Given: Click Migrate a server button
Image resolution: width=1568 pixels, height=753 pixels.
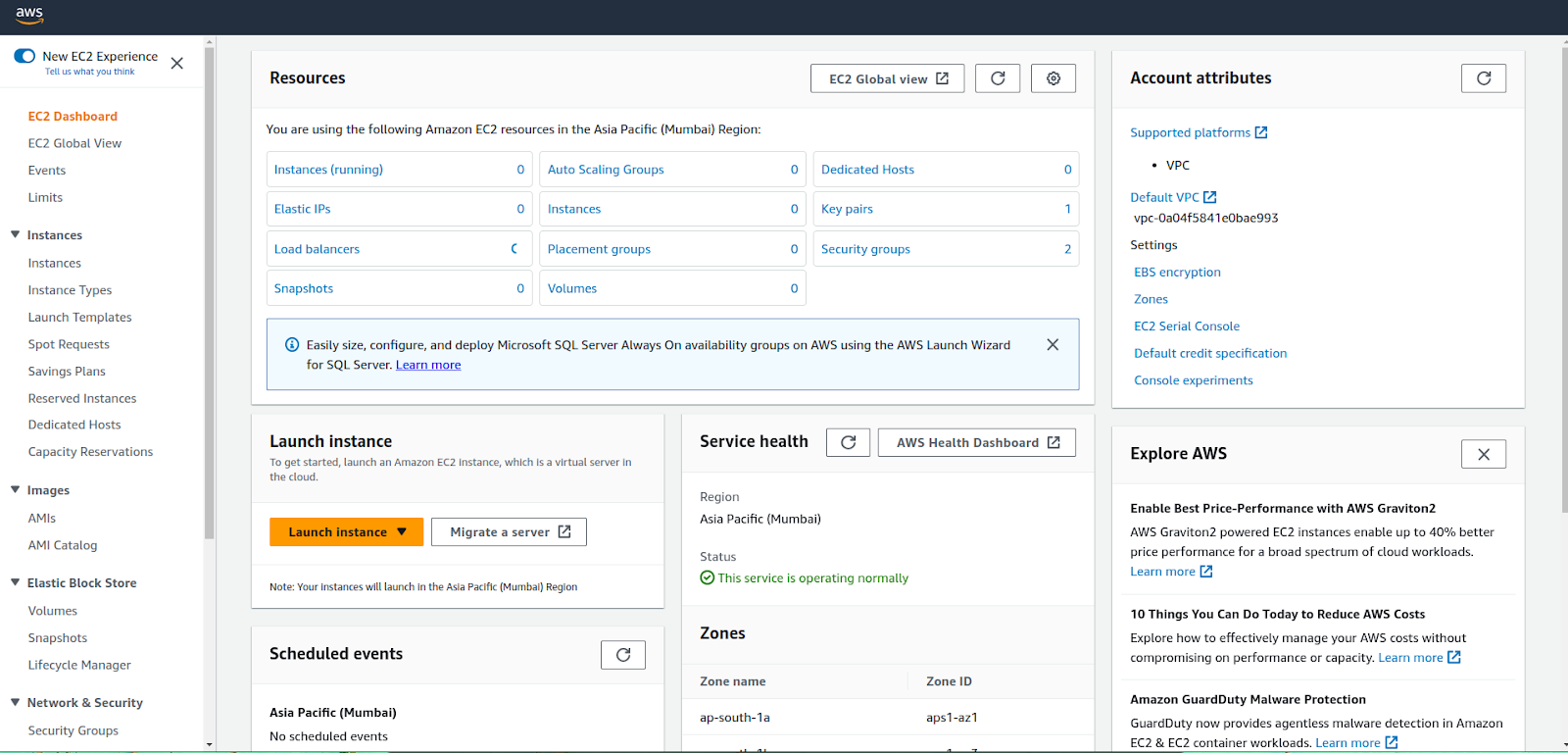Looking at the screenshot, I should (509, 531).
